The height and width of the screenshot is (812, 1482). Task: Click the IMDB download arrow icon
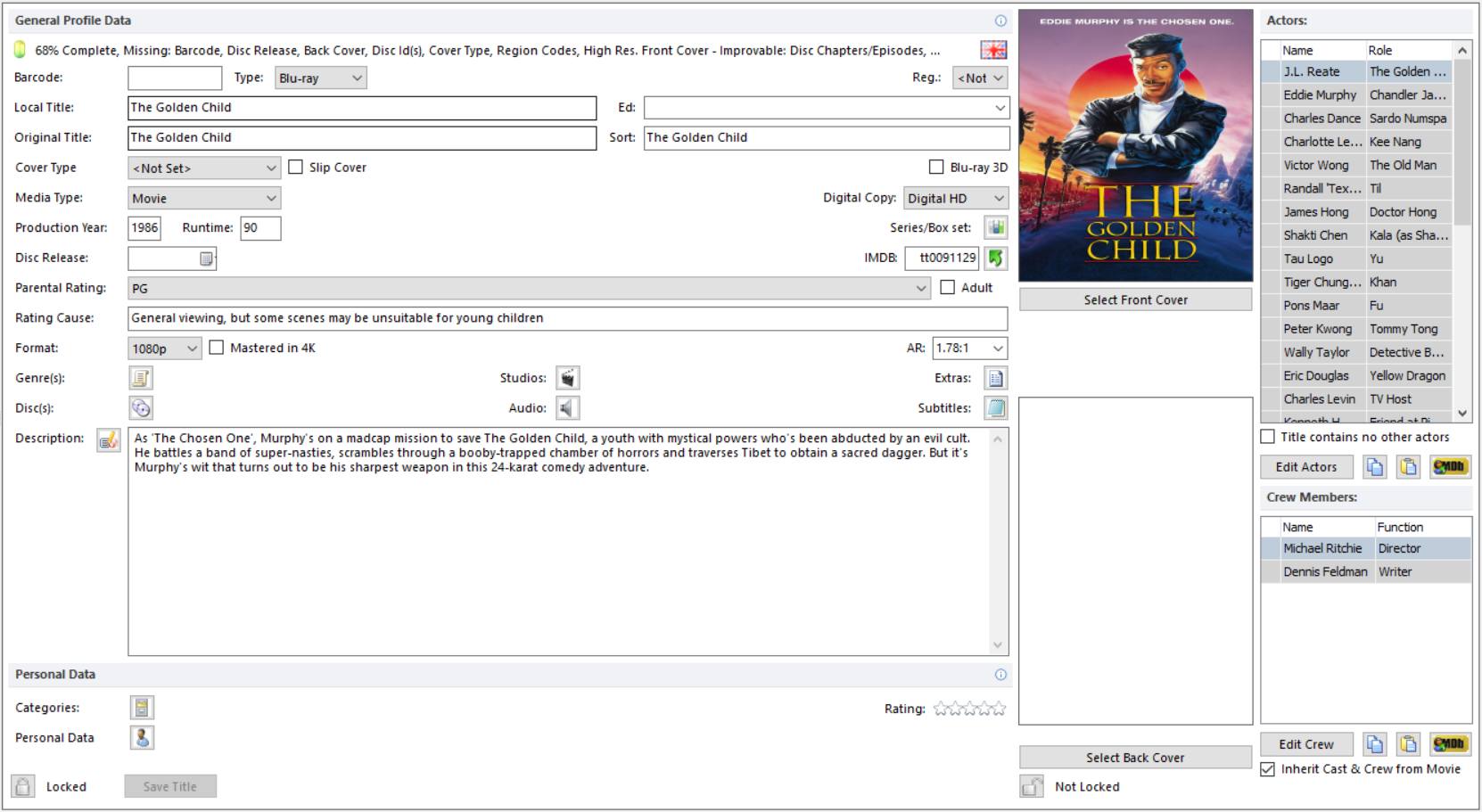point(996,258)
